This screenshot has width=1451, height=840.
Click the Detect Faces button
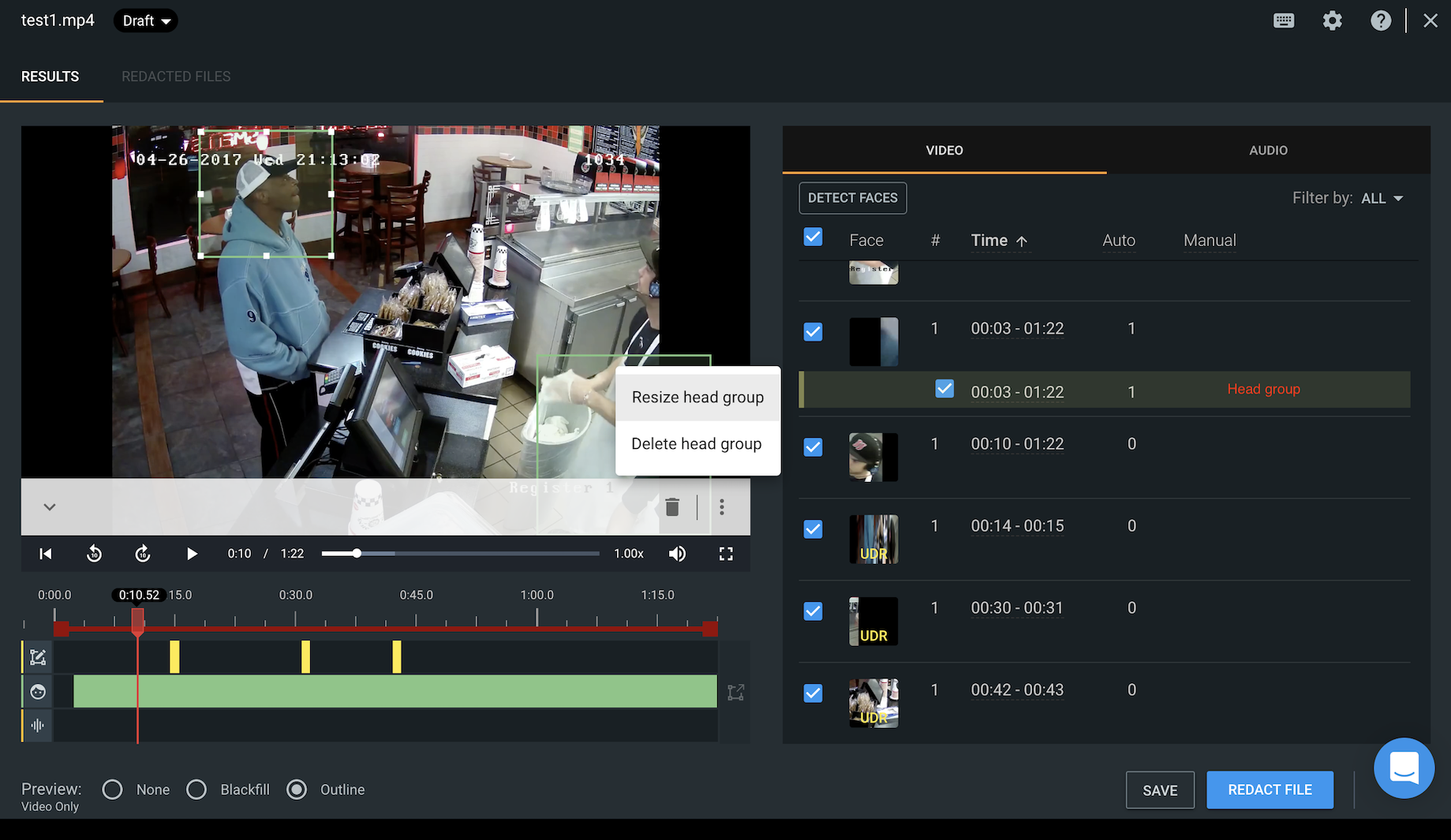pyautogui.click(x=853, y=198)
